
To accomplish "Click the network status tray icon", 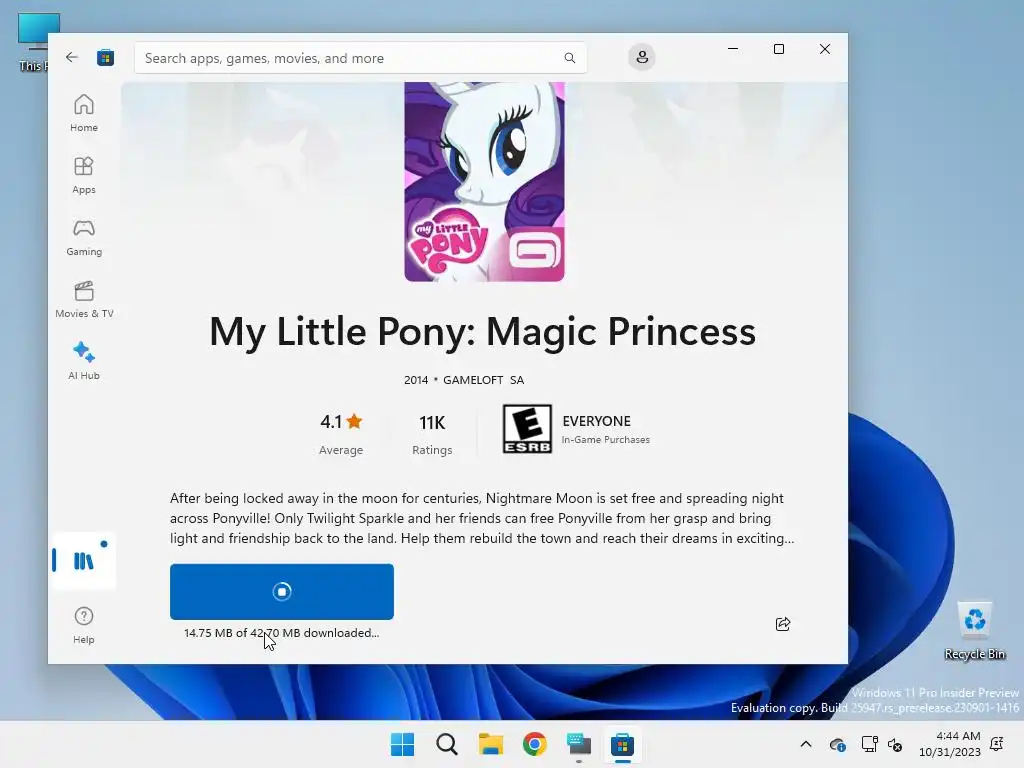I will (x=869, y=744).
